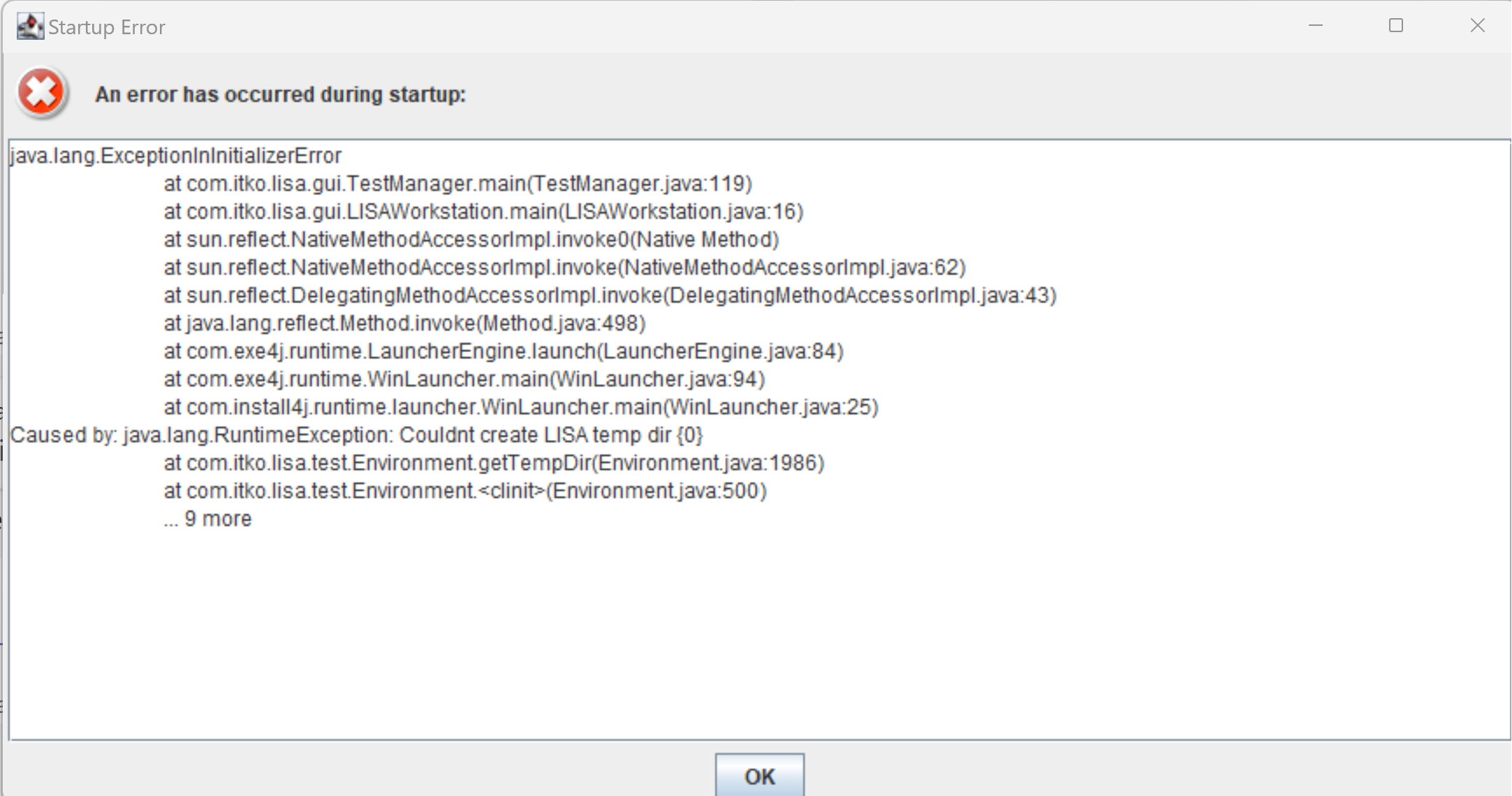Viewport: 1512px width, 796px height.
Task: Click the DelegatingMethodAccessorImpl.invoke stack line
Action: [x=610, y=295]
